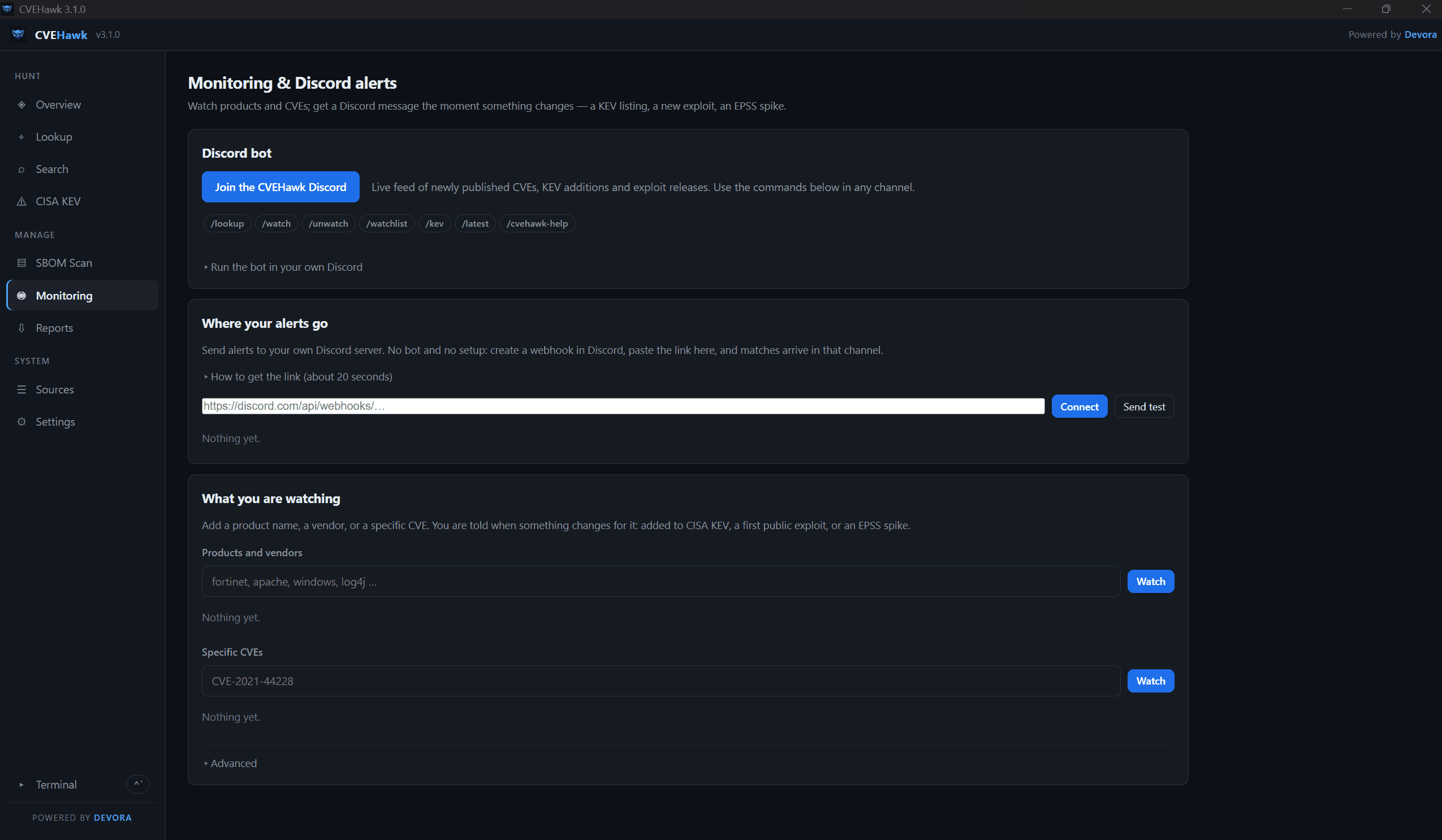
Task: Click the Search magnifier icon in sidebar
Action: (21, 169)
